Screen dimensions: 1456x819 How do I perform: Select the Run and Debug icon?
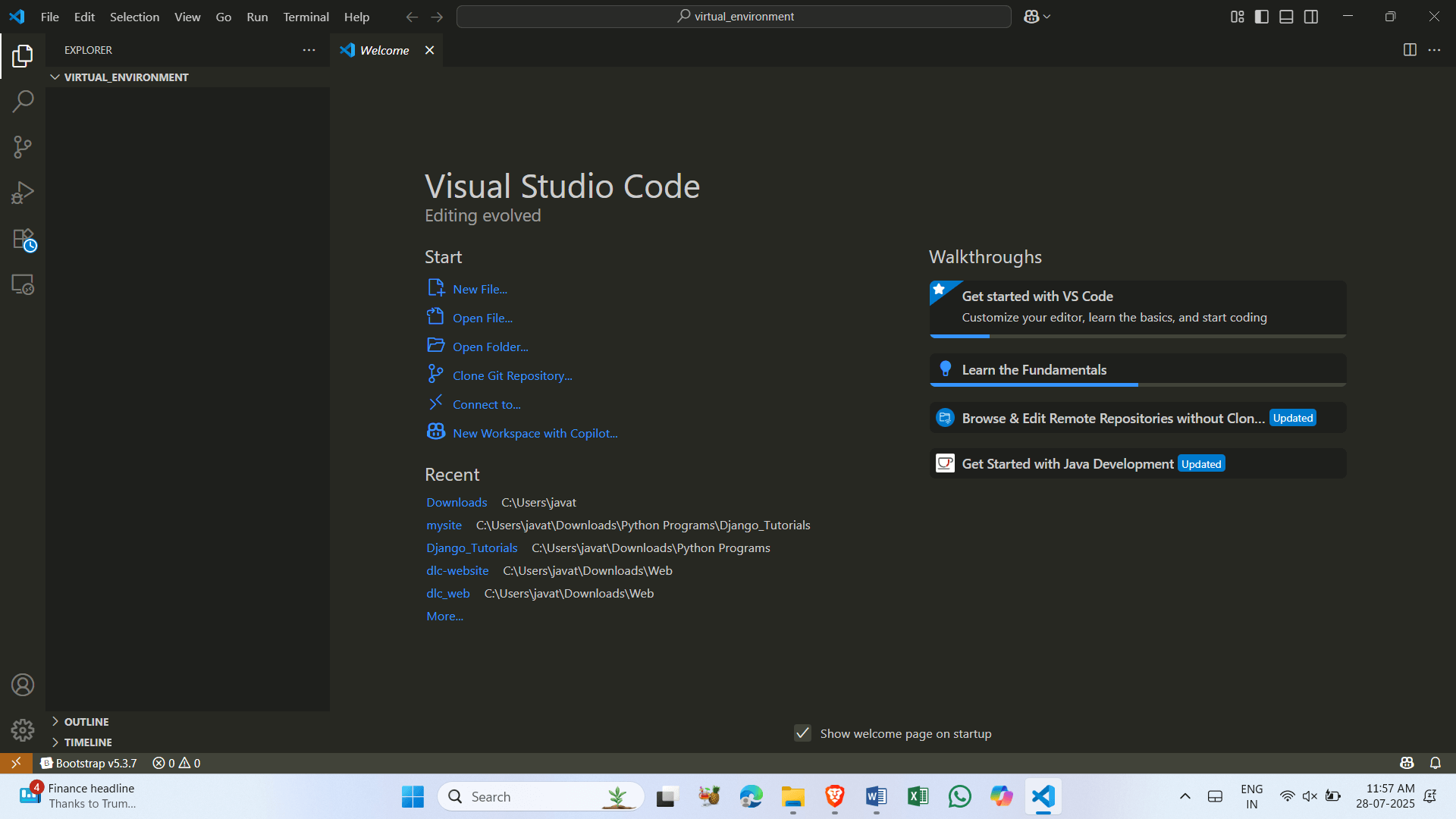pyautogui.click(x=22, y=192)
